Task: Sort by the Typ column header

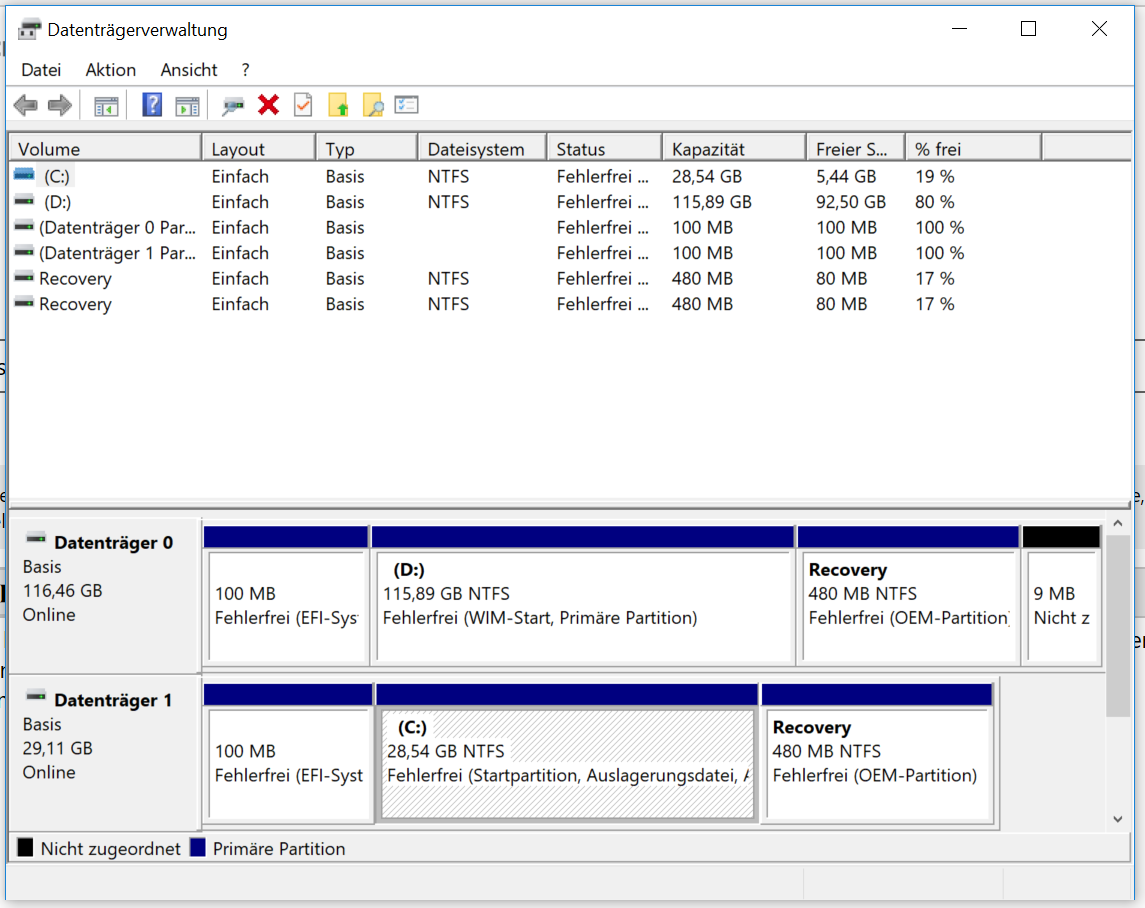Action: coord(367,149)
